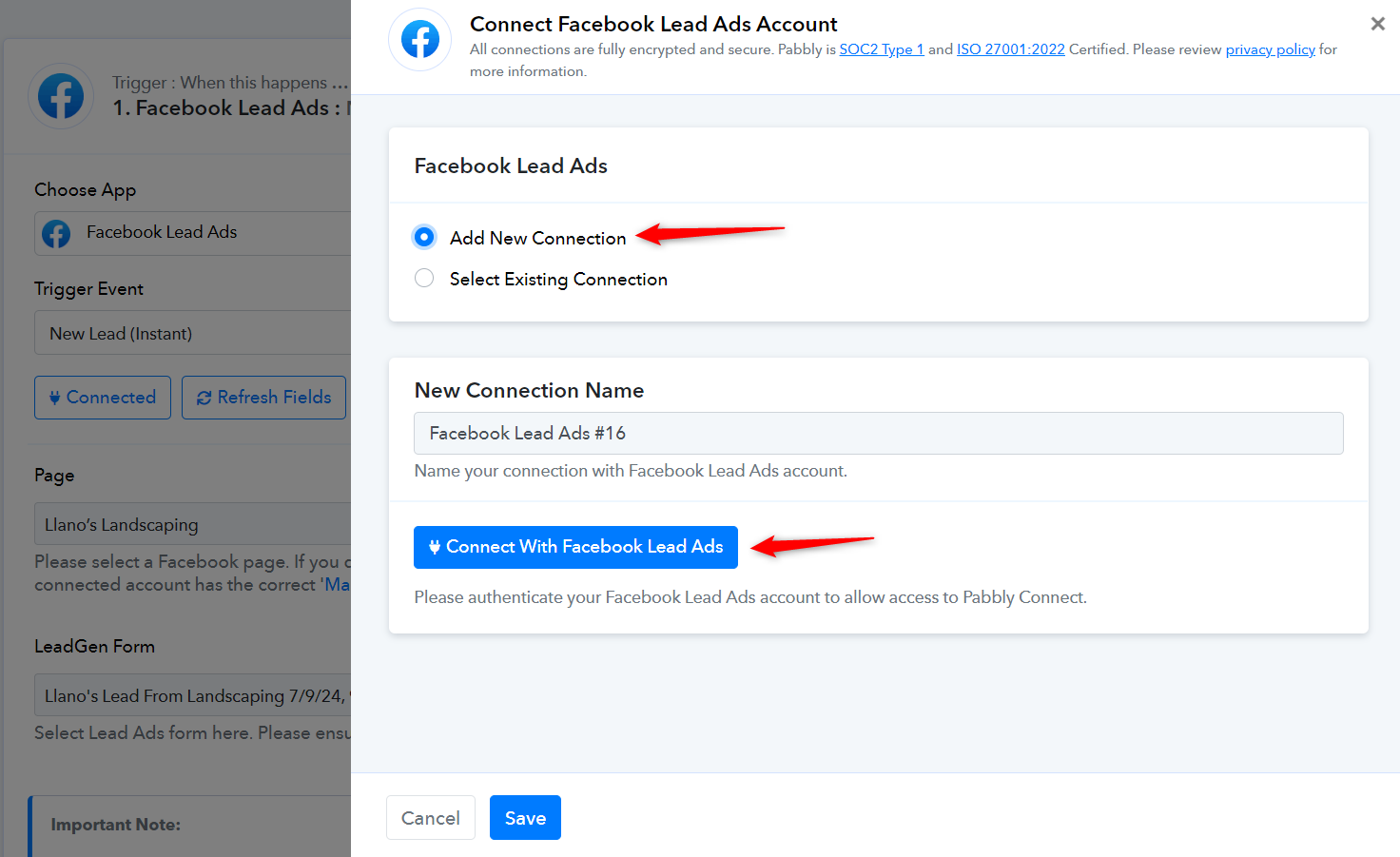
Task: Click the Choose App label
Action: pyautogui.click(x=85, y=190)
